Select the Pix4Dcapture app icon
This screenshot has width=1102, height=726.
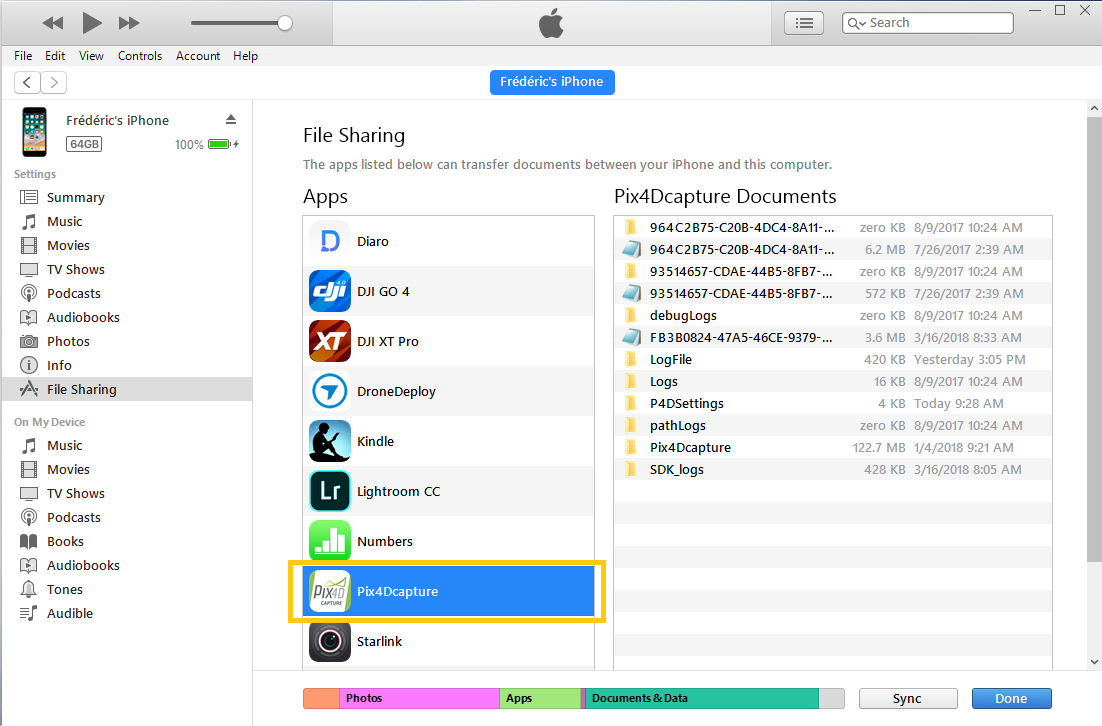click(x=330, y=591)
